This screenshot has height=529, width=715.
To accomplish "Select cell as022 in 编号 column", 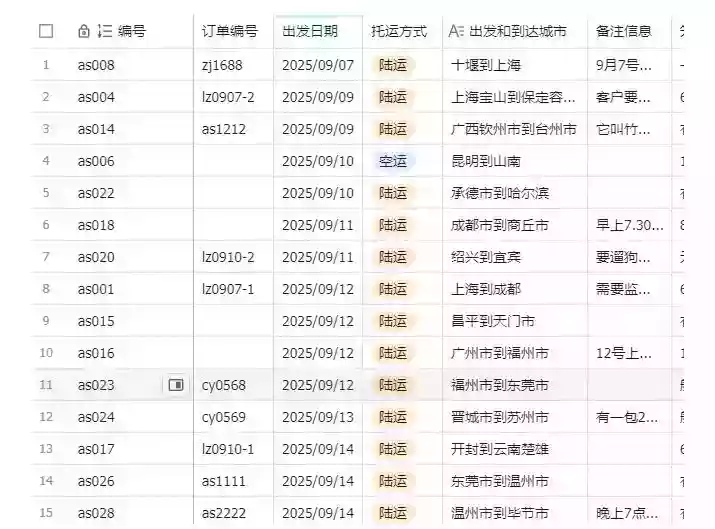I will point(96,193).
